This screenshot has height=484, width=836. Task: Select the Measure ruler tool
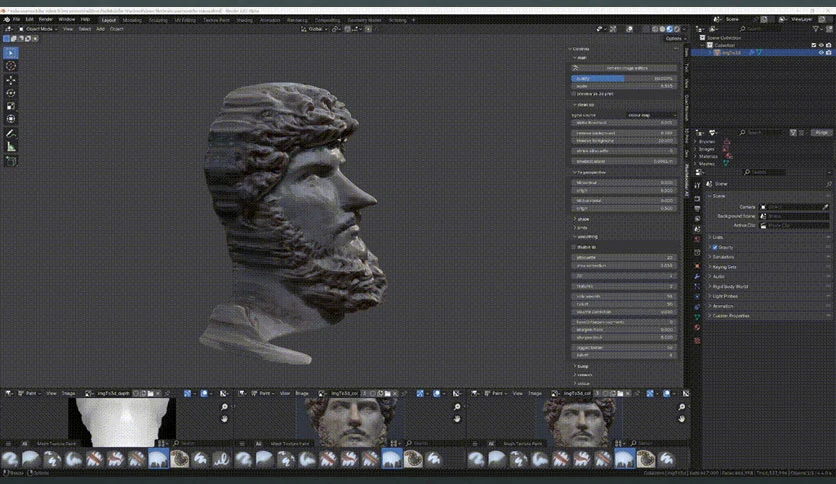[11, 147]
